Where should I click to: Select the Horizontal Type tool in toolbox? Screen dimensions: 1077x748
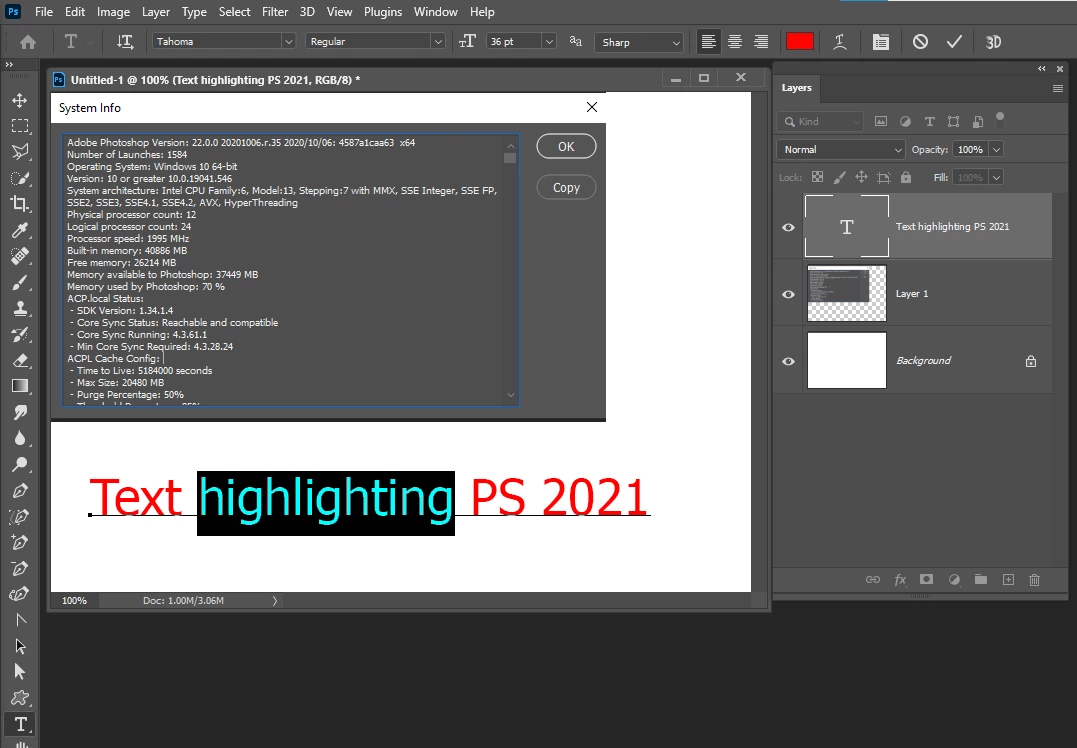20,724
